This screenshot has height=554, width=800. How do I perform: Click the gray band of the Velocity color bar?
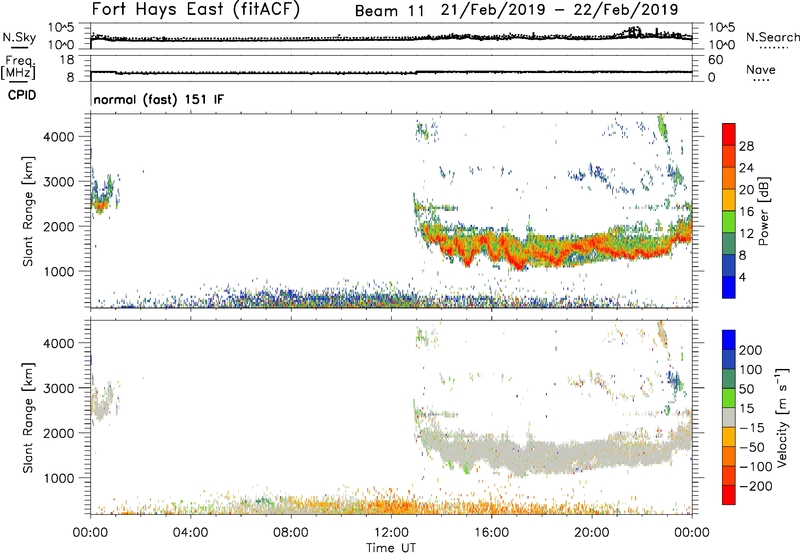click(x=729, y=418)
